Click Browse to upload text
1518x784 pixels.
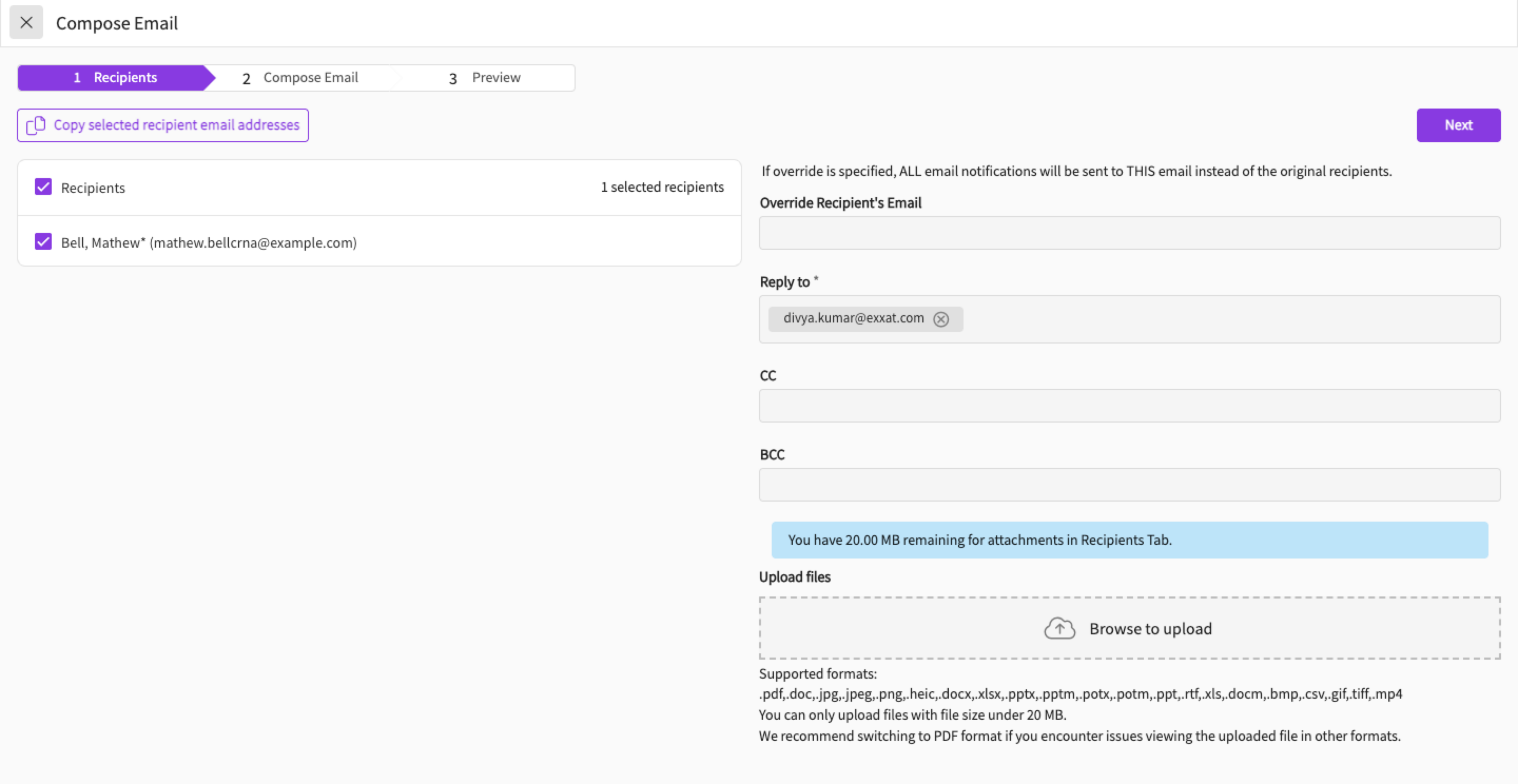pyautogui.click(x=1150, y=629)
